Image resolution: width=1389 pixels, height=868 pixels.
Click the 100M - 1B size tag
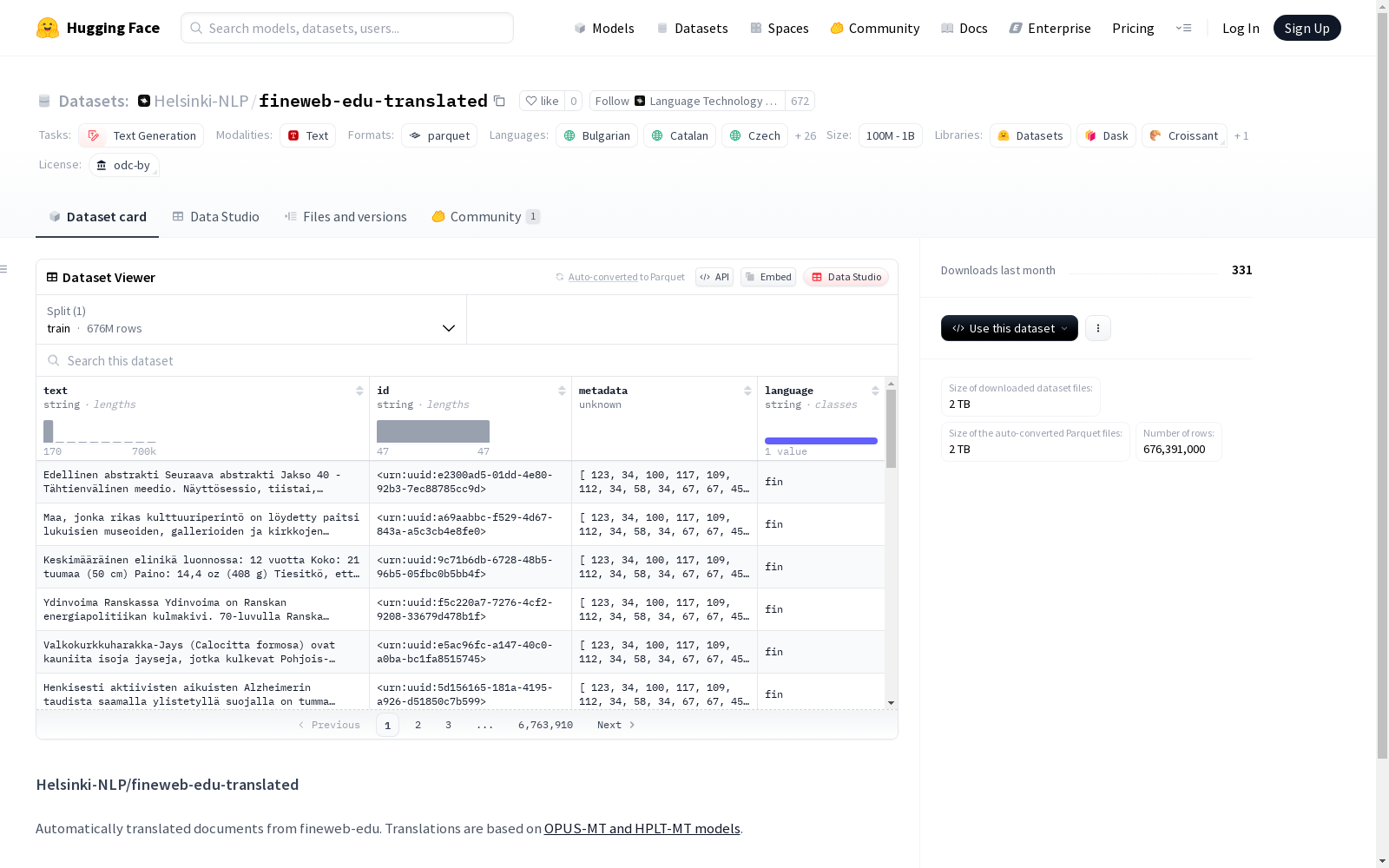pyautogui.click(x=891, y=135)
